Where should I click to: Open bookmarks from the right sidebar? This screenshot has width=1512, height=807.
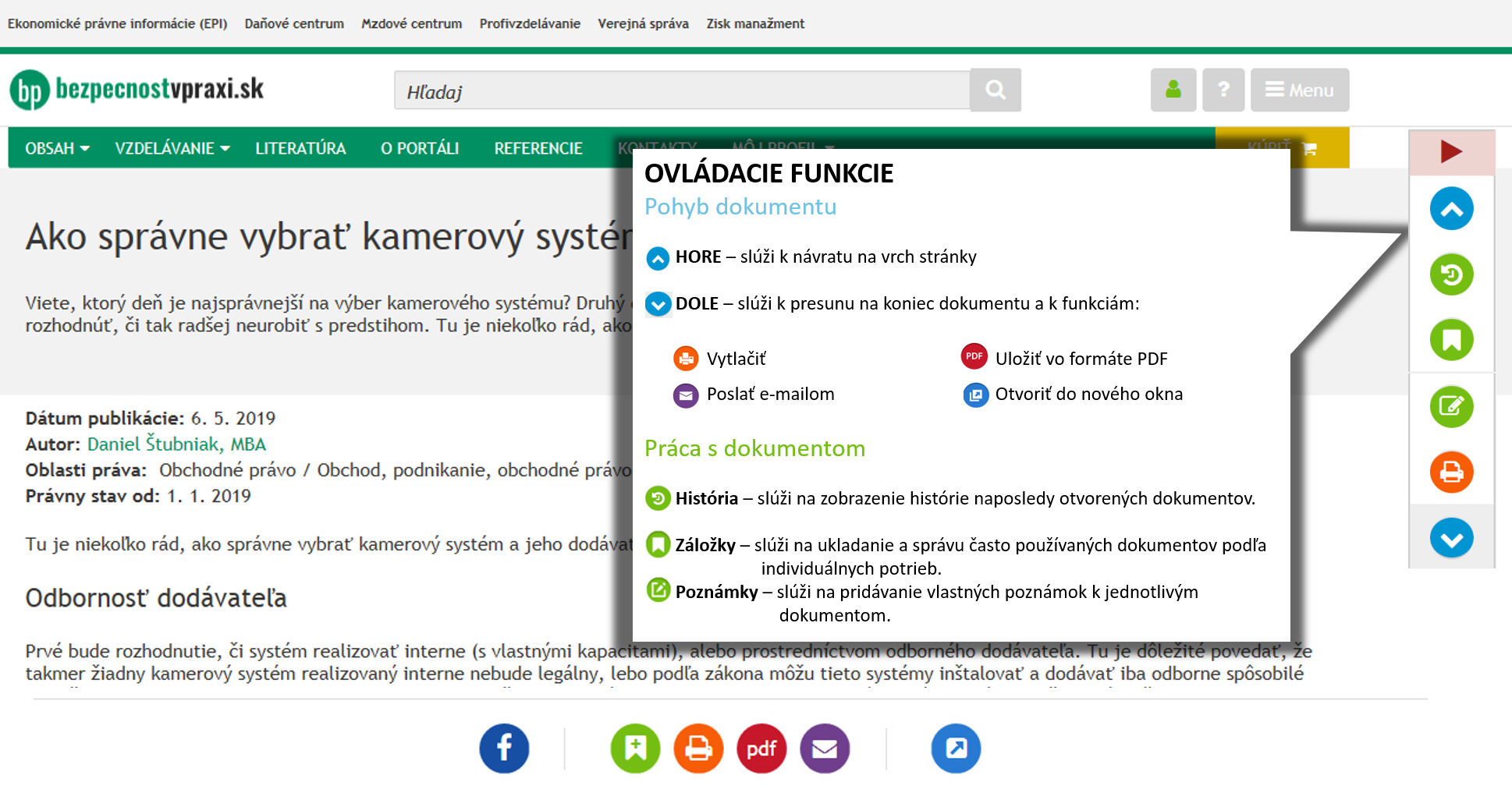click(x=1451, y=340)
